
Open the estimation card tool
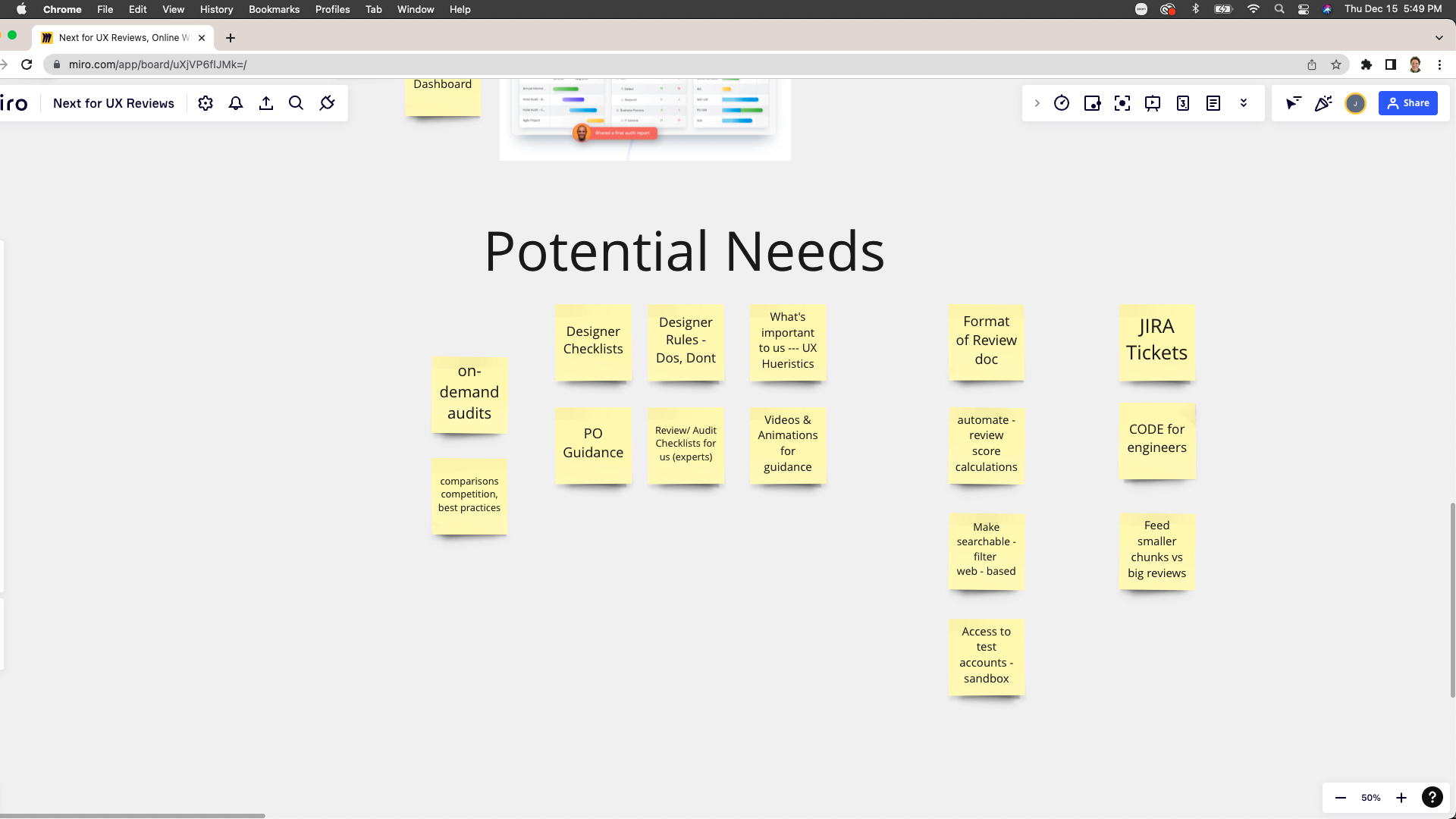[1183, 103]
